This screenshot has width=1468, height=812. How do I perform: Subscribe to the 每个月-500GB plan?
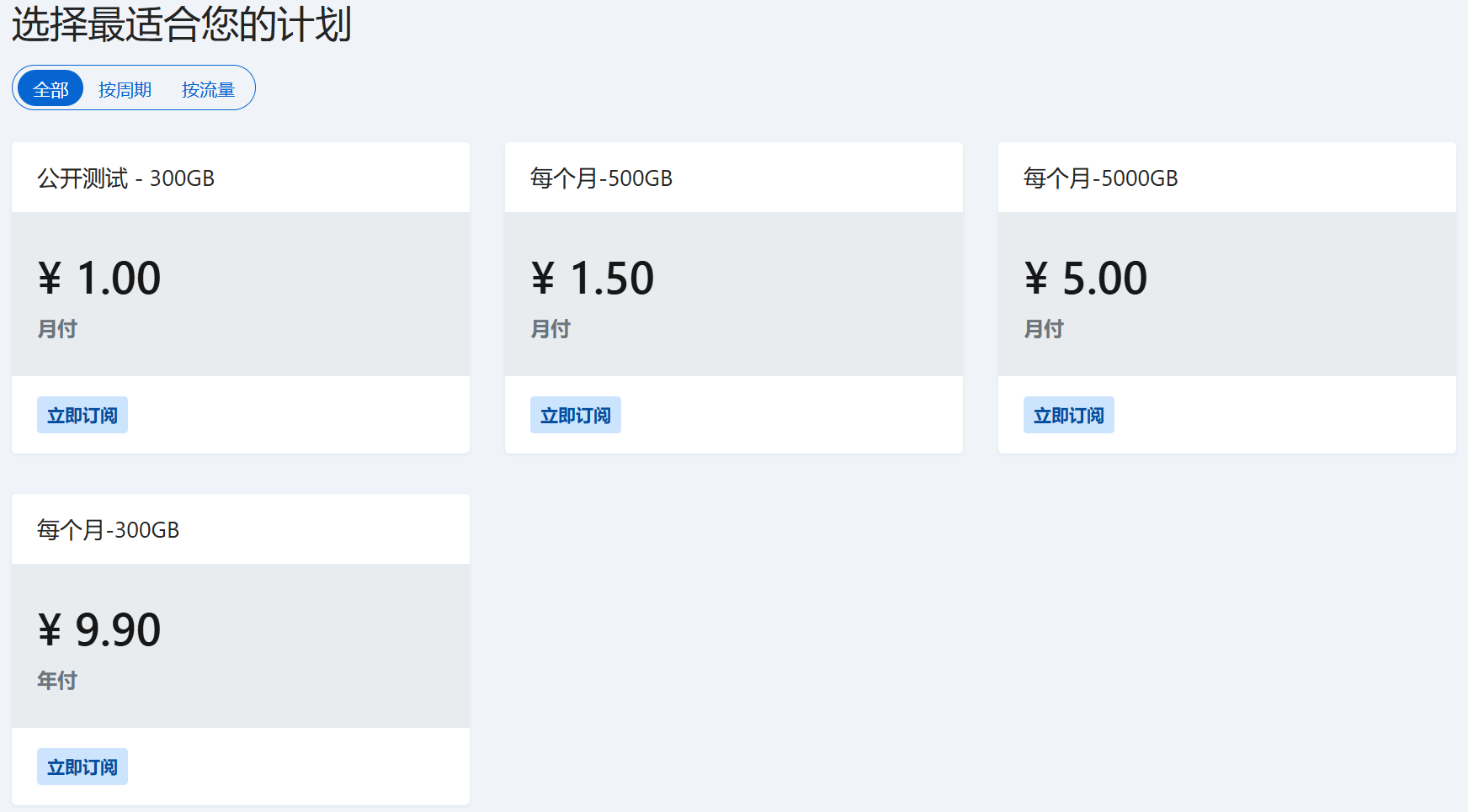(576, 415)
